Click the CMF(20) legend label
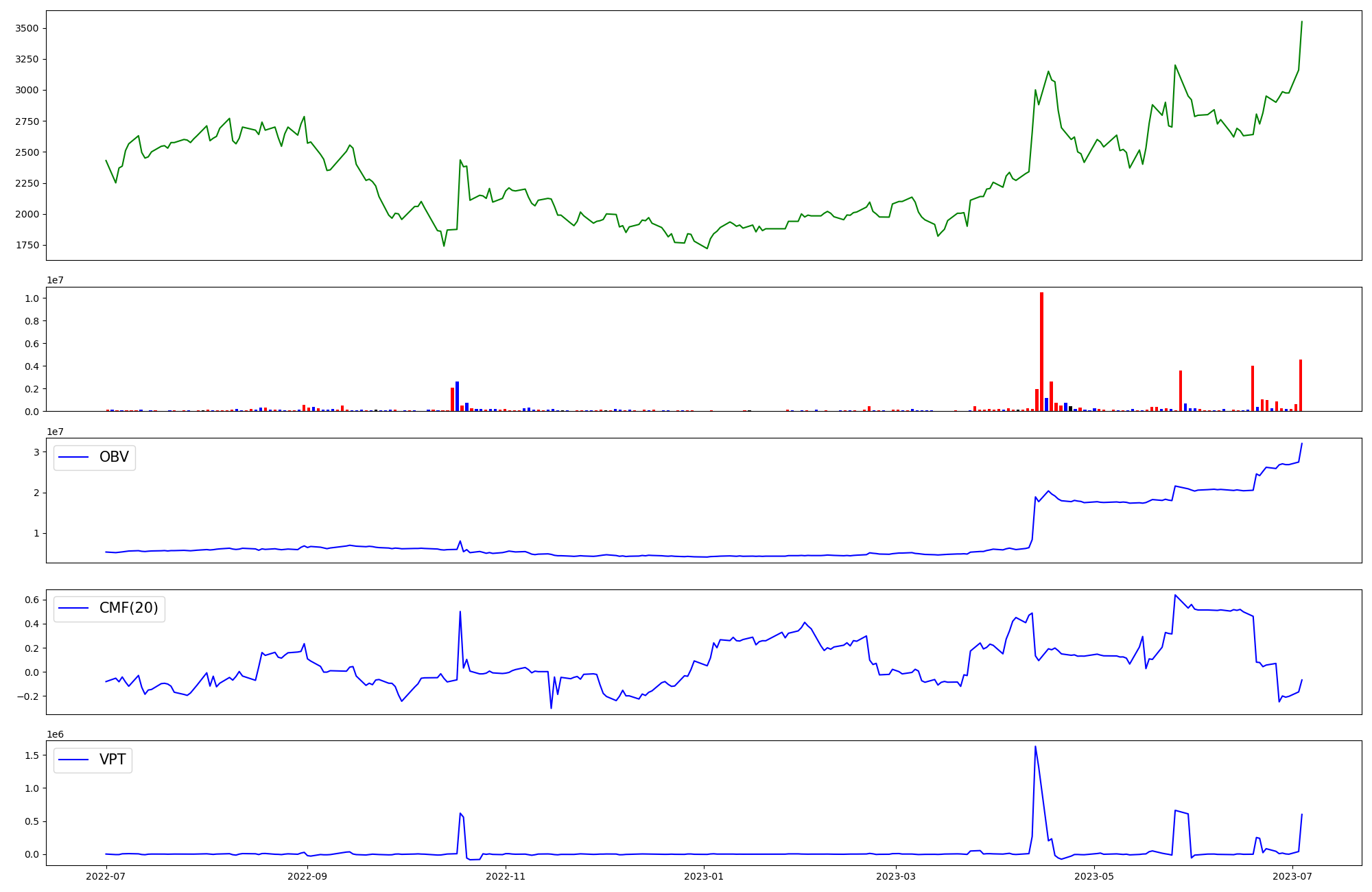The height and width of the screenshot is (892, 1372). (x=128, y=608)
